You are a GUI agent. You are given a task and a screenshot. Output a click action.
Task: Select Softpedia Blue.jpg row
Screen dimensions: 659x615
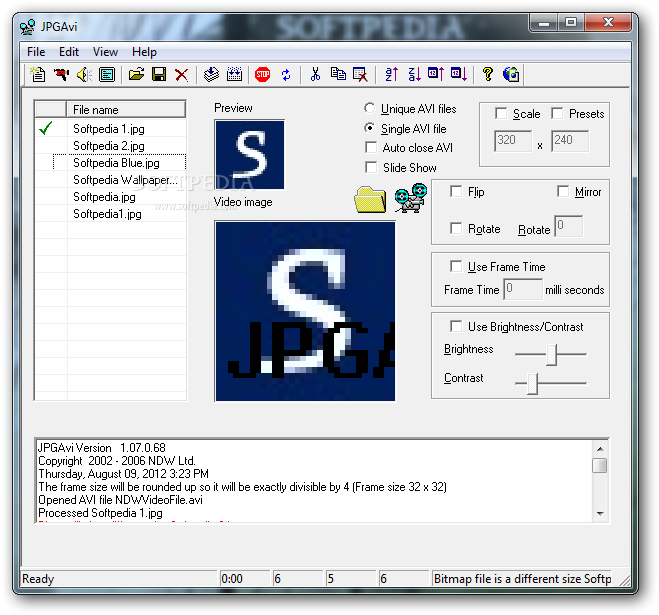111,163
